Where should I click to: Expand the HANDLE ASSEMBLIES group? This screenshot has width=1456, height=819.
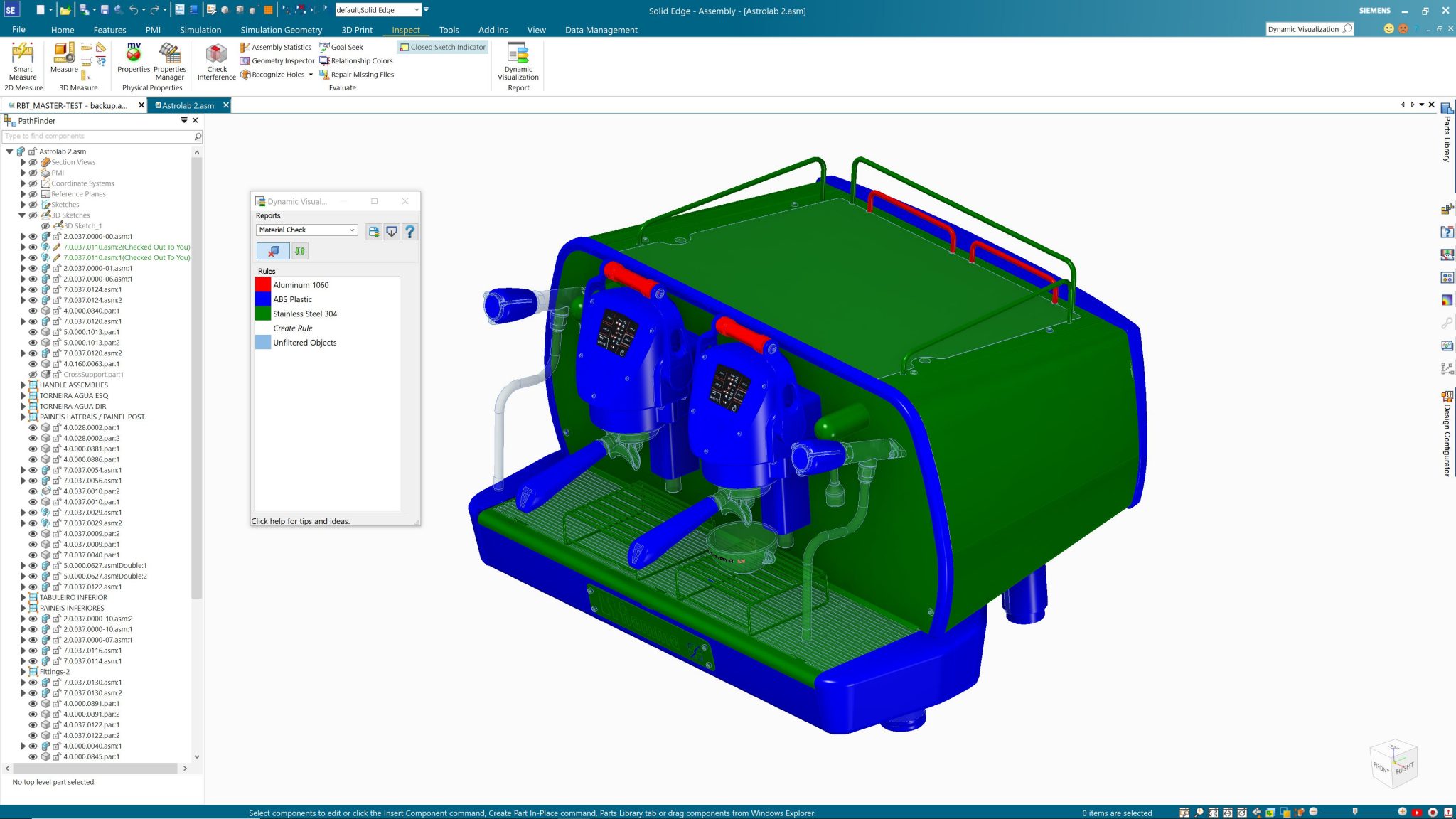point(23,385)
